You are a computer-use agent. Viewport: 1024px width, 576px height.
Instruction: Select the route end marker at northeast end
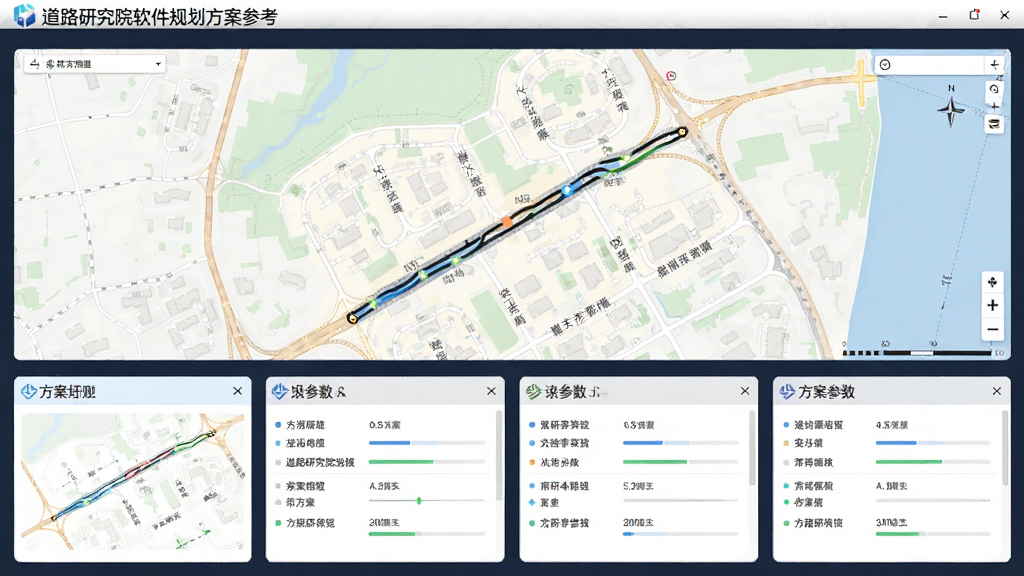click(682, 132)
